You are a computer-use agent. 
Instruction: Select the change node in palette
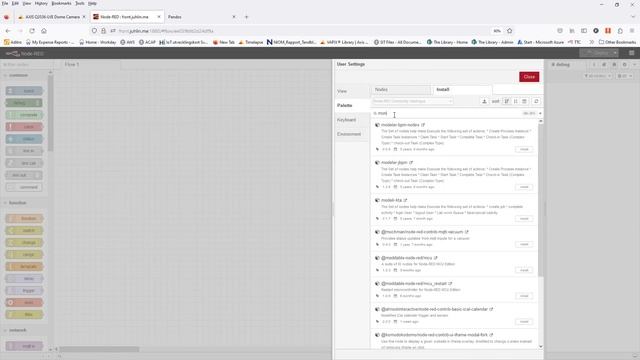24,242
